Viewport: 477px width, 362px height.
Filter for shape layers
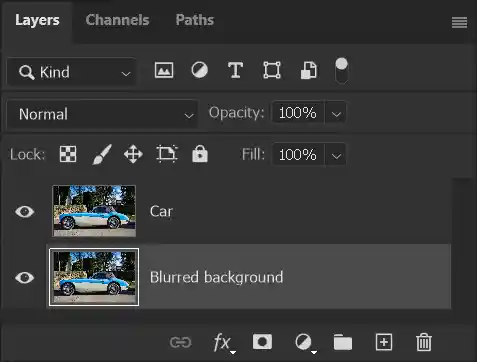pos(272,70)
